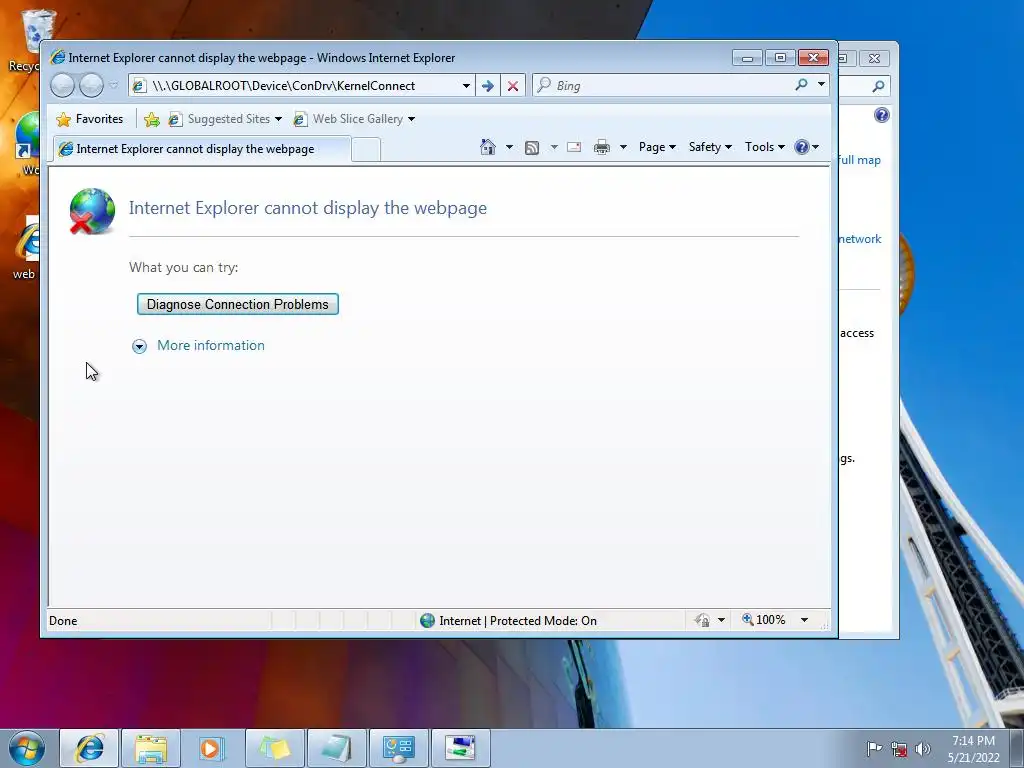
Task: Click the status bar privacy lock icon
Action: [703, 620]
